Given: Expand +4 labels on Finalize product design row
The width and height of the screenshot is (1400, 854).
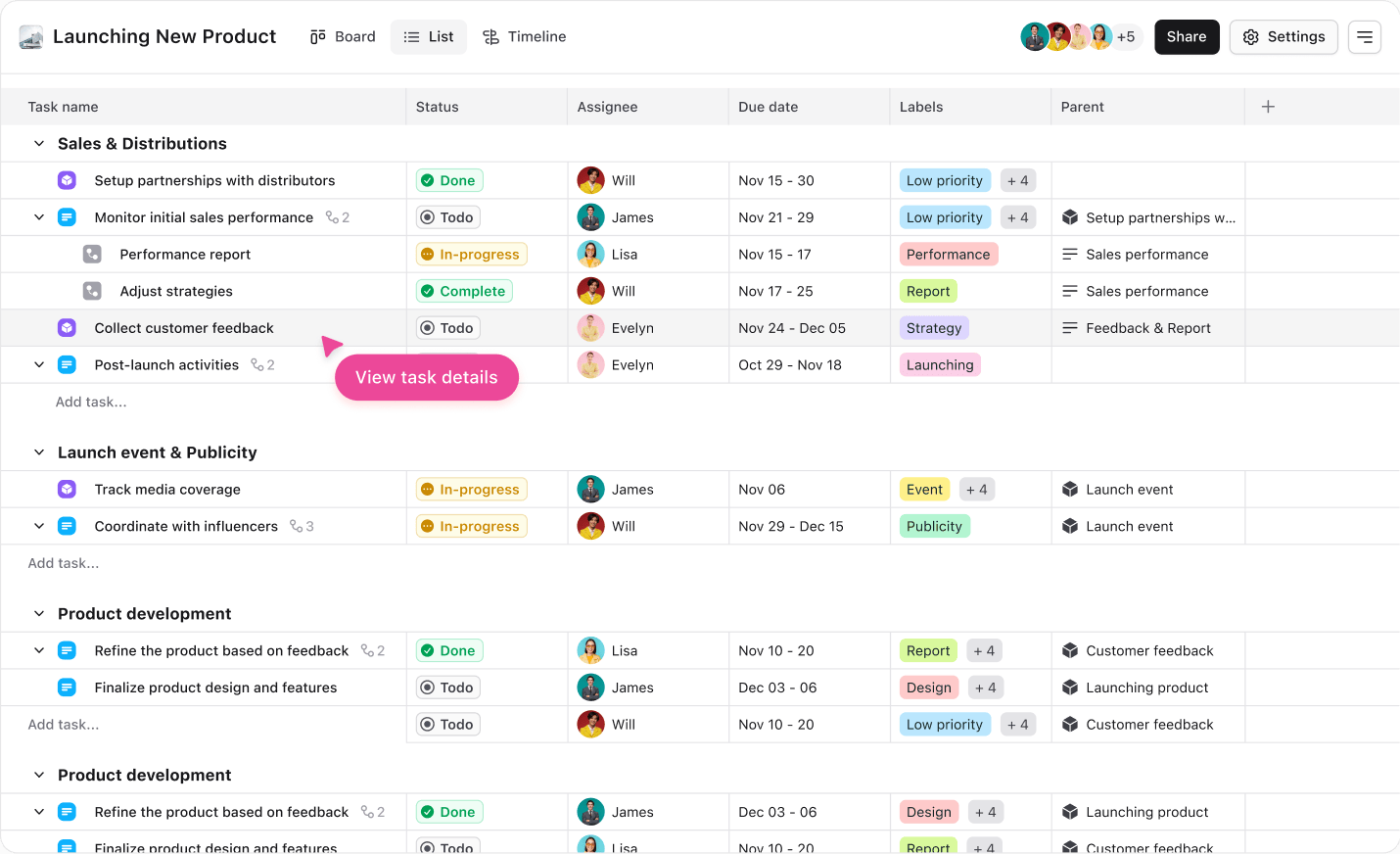Looking at the screenshot, I should (x=985, y=688).
